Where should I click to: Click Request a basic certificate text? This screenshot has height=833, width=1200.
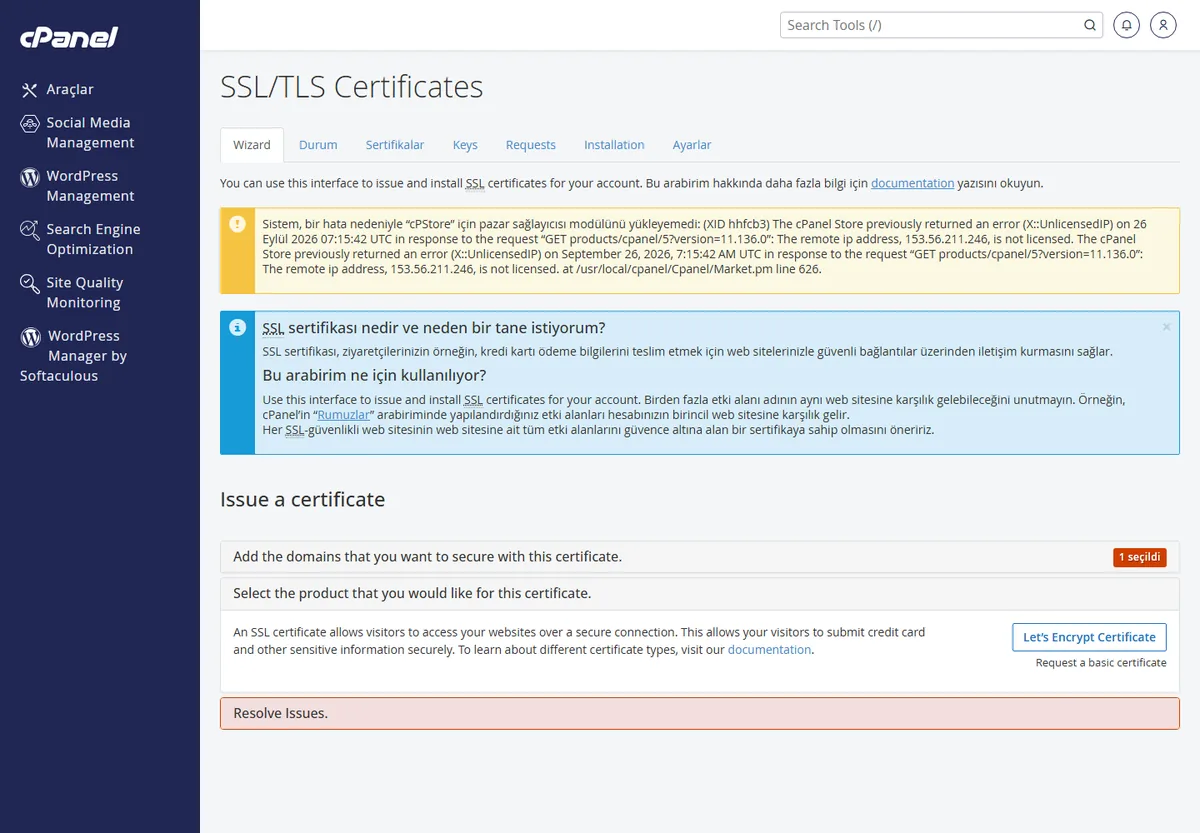tap(1101, 663)
